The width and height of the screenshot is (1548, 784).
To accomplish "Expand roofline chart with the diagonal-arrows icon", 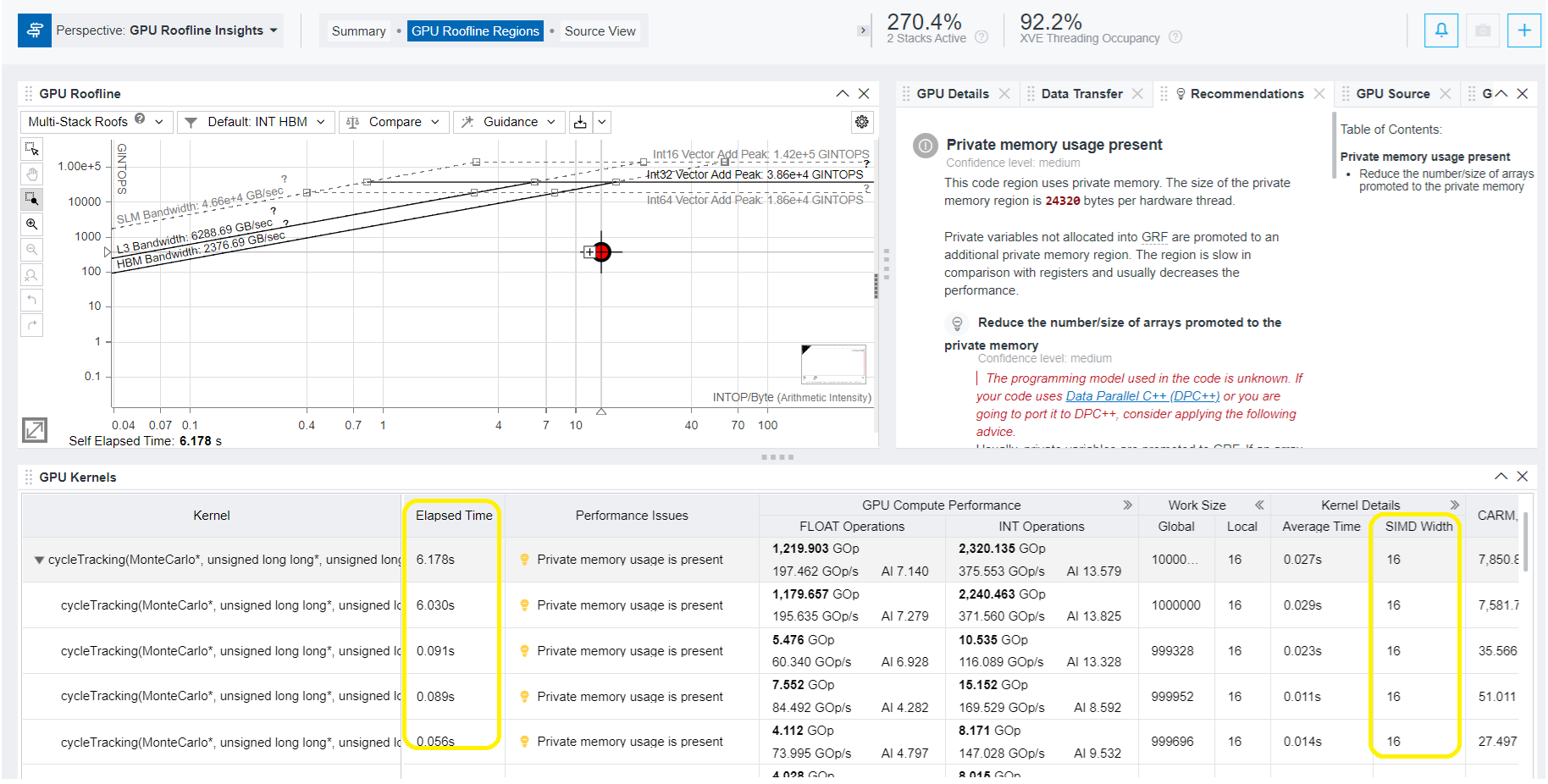I will pyautogui.click(x=35, y=430).
